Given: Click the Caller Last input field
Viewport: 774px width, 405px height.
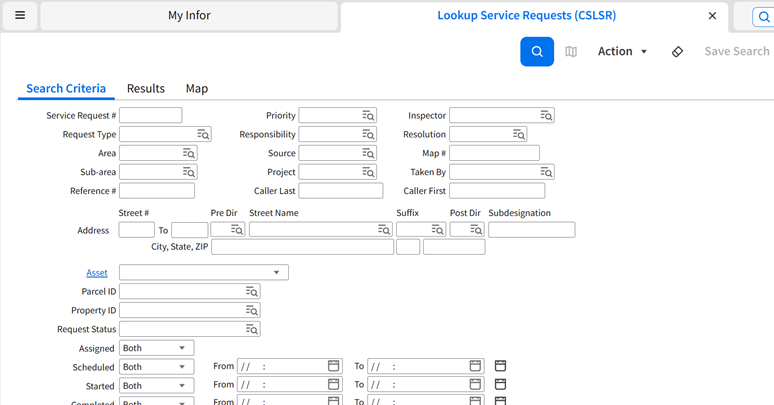Looking at the screenshot, I should click(x=341, y=191).
